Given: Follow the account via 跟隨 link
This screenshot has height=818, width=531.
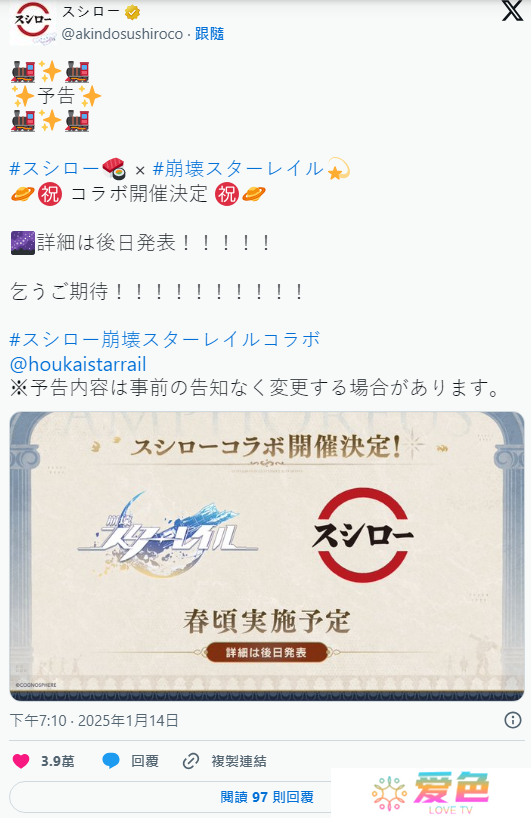Looking at the screenshot, I should click(x=209, y=34).
